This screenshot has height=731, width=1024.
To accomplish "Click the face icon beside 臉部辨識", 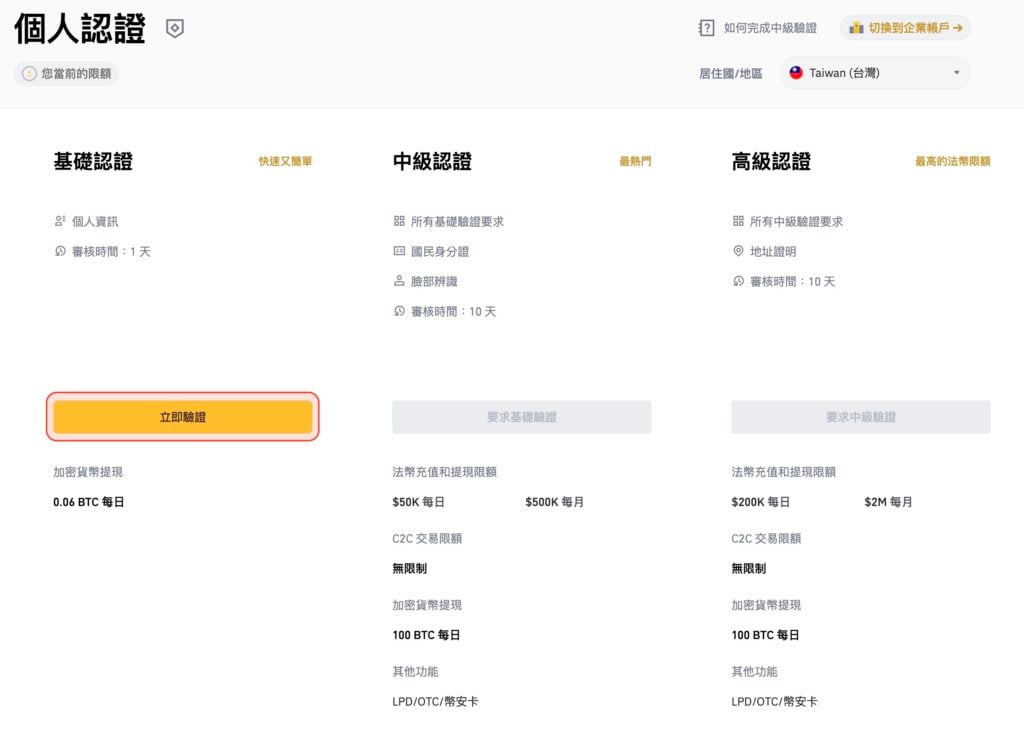I will pyautogui.click(x=399, y=281).
